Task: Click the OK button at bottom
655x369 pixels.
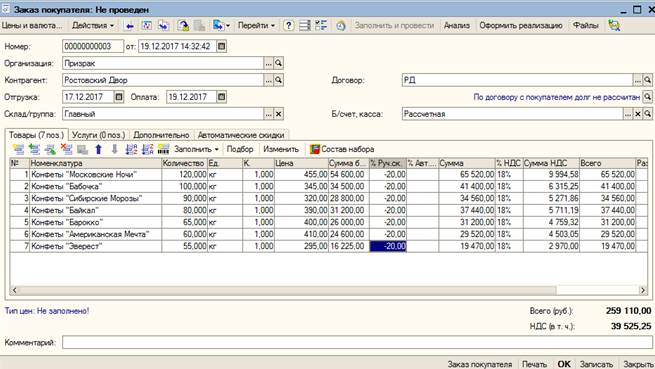Action: pyautogui.click(x=564, y=364)
